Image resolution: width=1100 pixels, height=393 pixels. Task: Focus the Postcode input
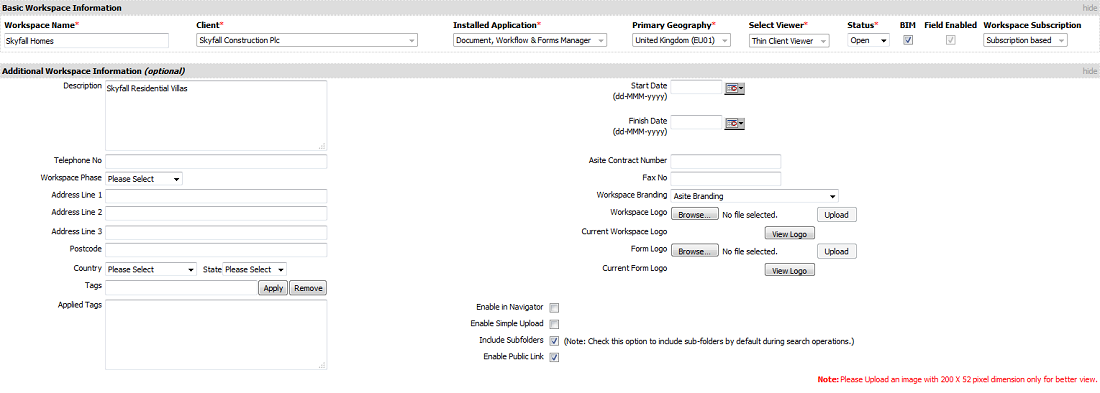pos(216,251)
